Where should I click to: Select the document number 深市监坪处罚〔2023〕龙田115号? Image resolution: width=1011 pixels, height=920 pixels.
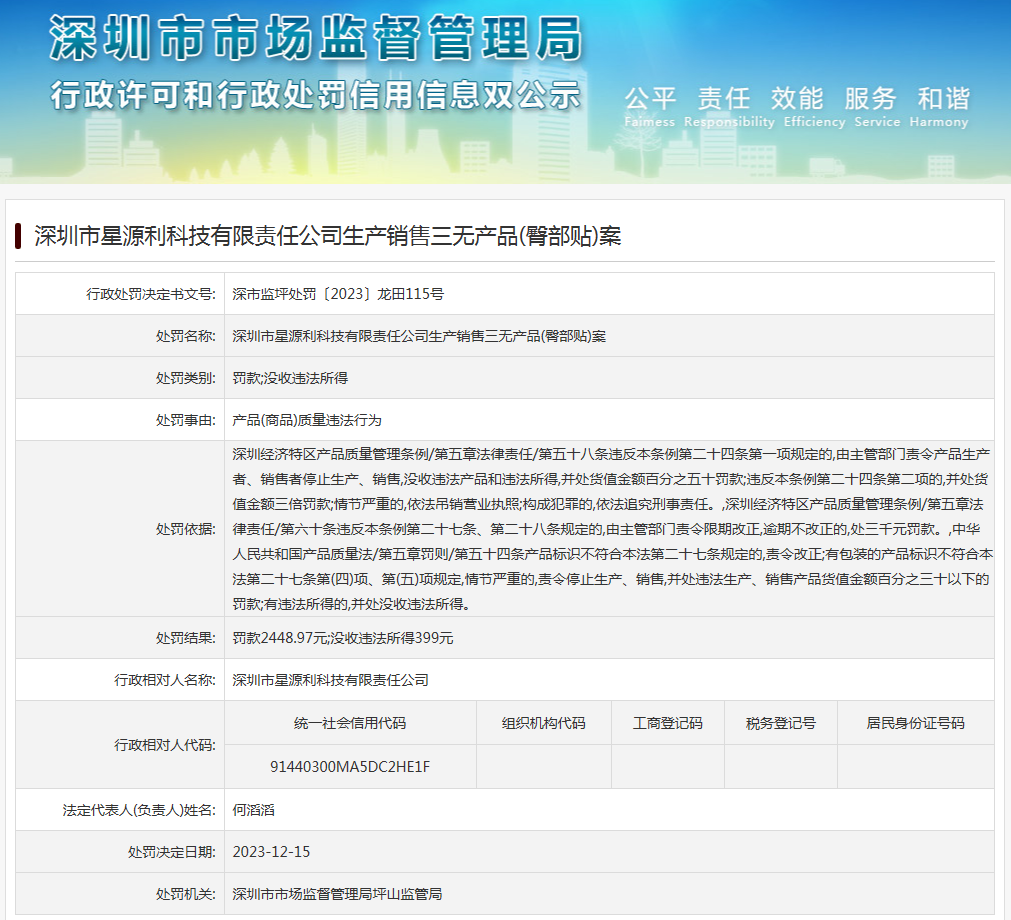(338, 294)
